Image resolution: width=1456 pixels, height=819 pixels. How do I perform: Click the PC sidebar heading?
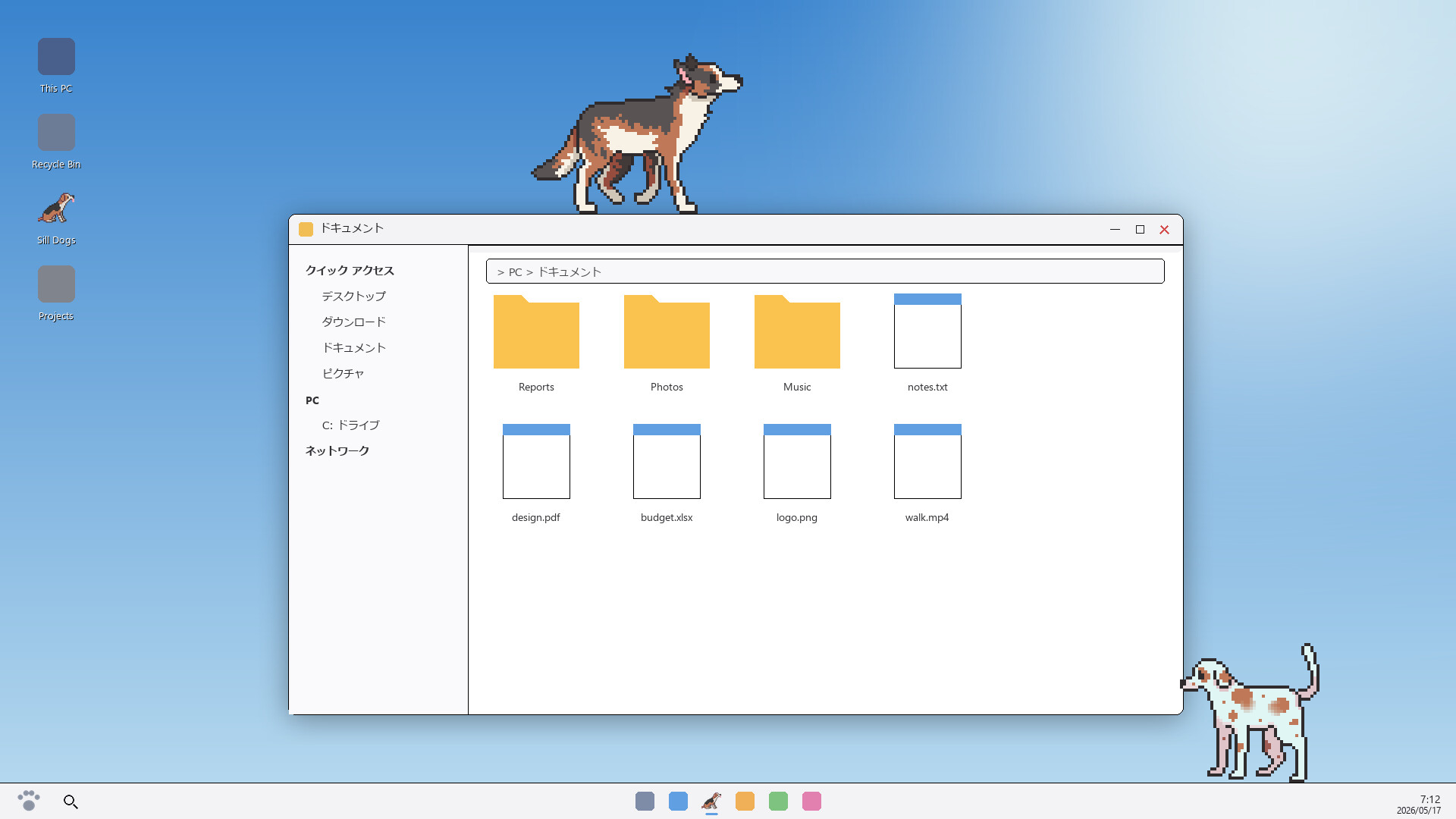coord(312,400)
